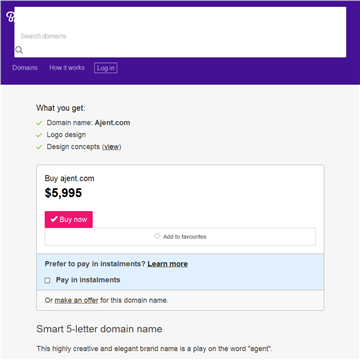Open the Domains navigation item
The image size is (360, 360).
(x=25, y=68)
